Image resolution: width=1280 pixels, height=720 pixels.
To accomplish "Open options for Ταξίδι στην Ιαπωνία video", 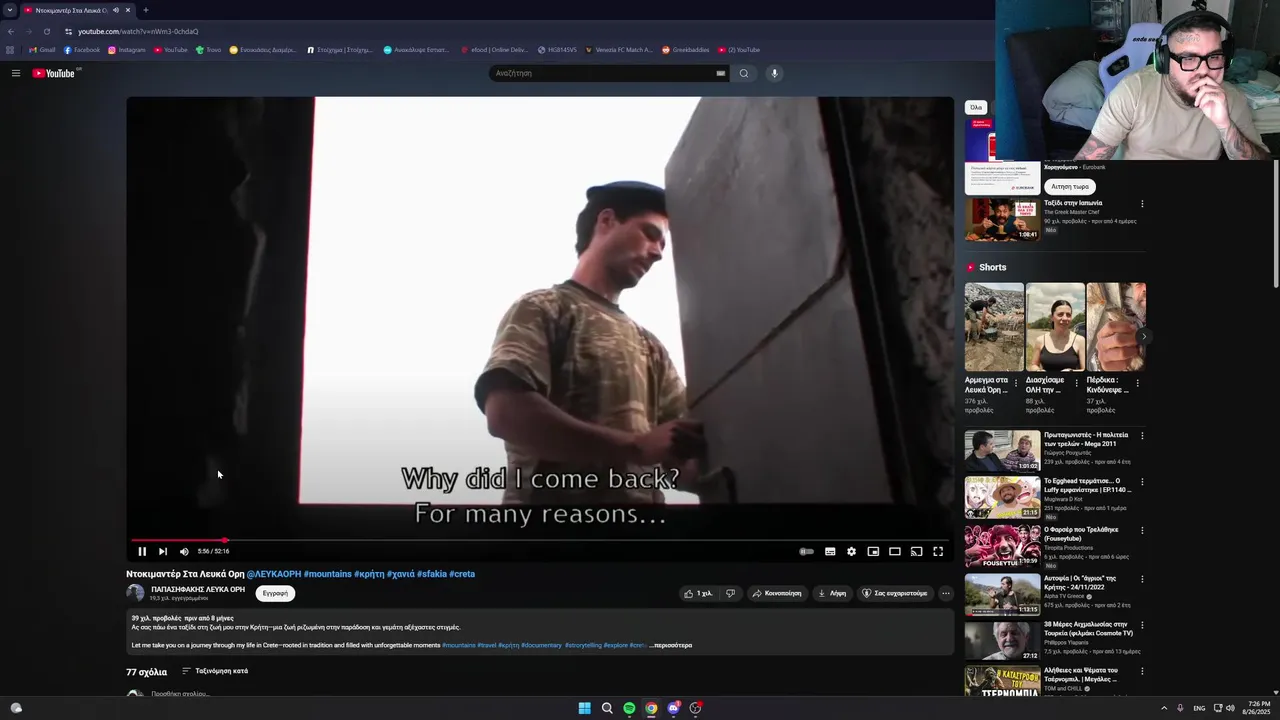I will pyautogui.click(x=1142, y=204).
